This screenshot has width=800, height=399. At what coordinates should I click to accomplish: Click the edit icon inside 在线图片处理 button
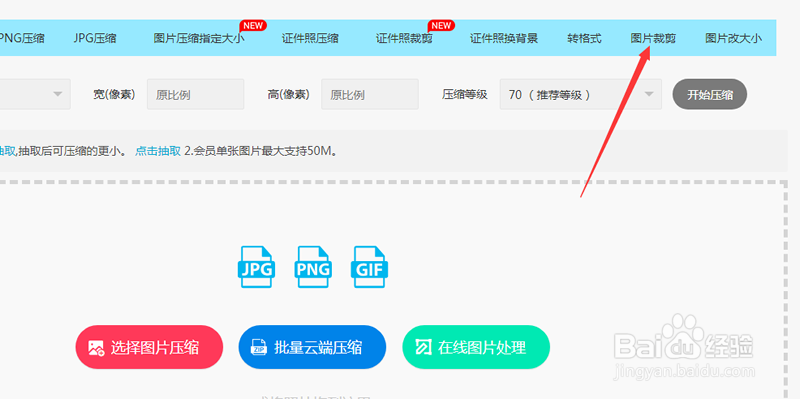pyautogui.click(x=423, y=348)
